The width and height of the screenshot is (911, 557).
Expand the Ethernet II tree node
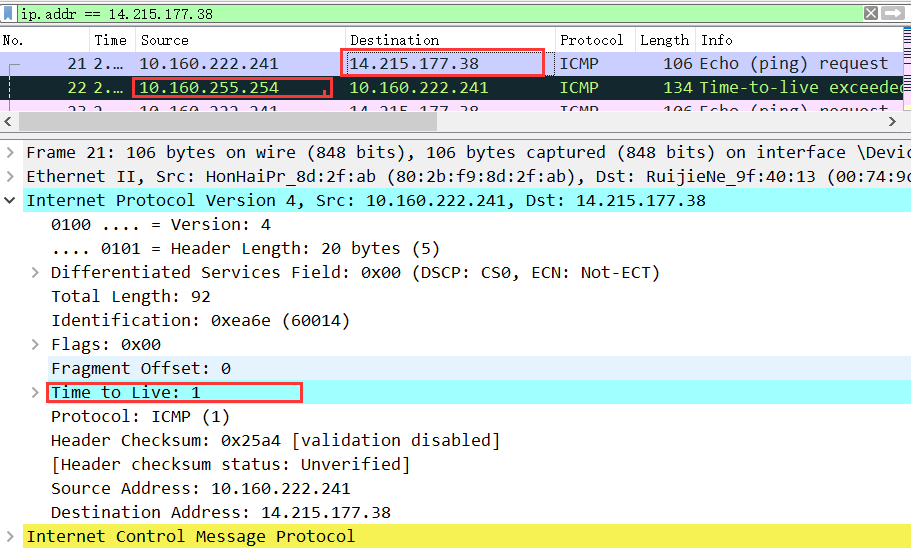point(10,176)
